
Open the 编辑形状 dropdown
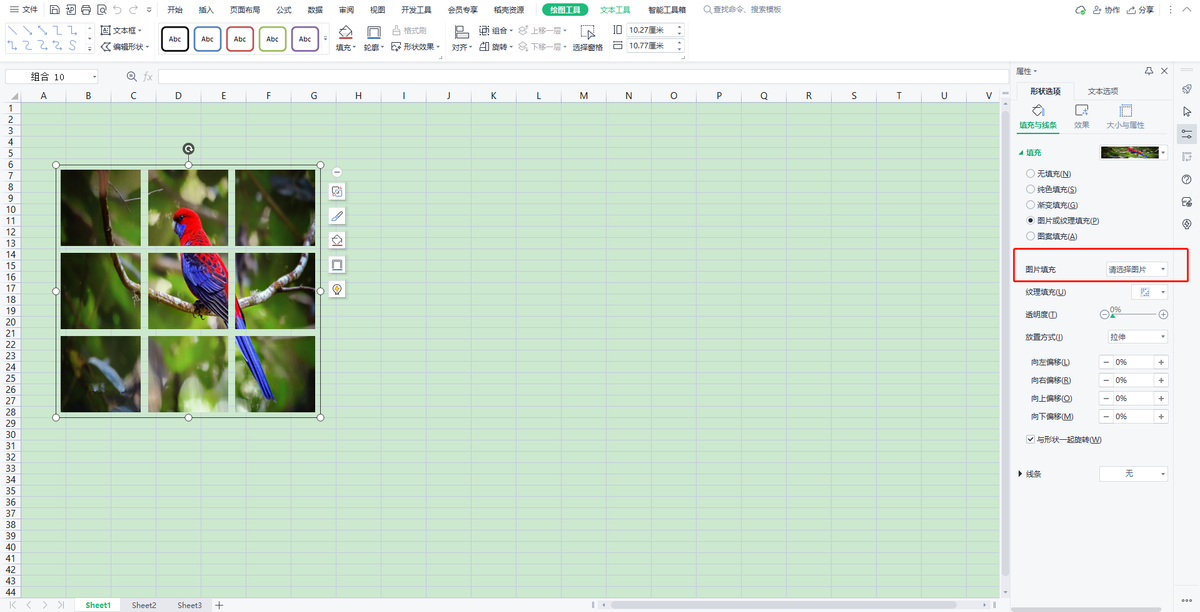pos(125,47)
